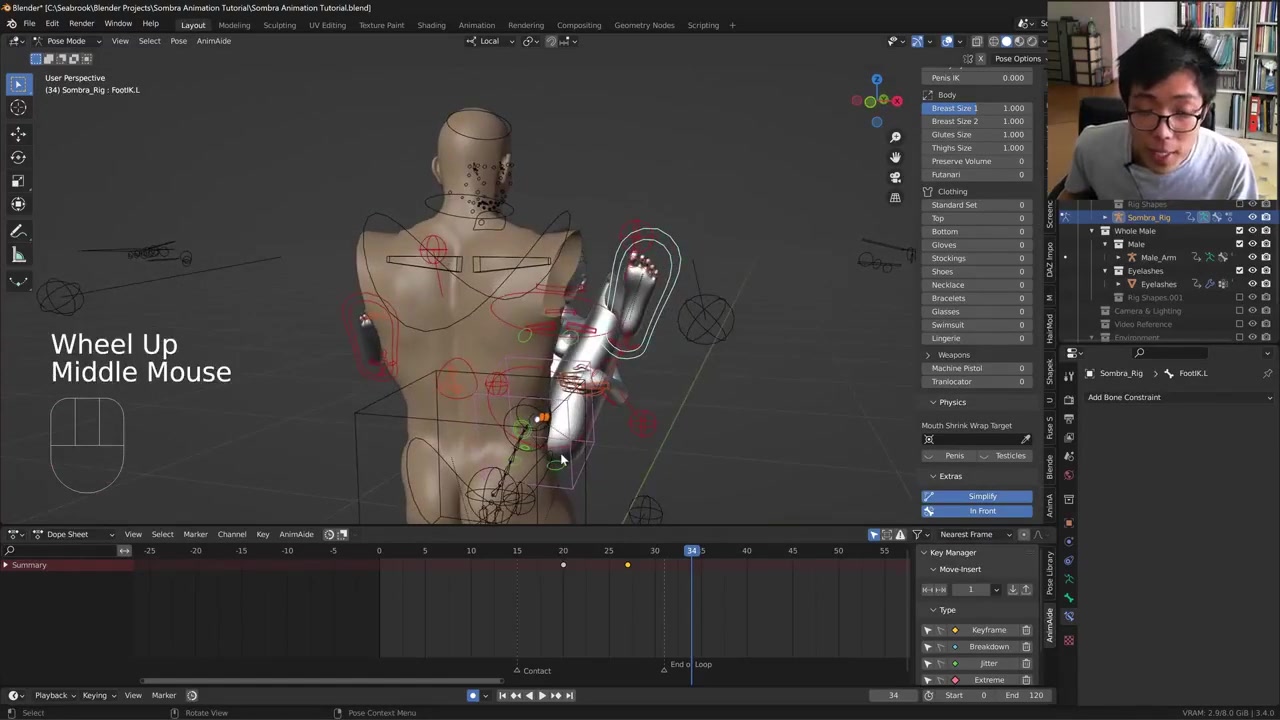Click the End frame field
The image size is (1280, 720).
(1024, 696)
